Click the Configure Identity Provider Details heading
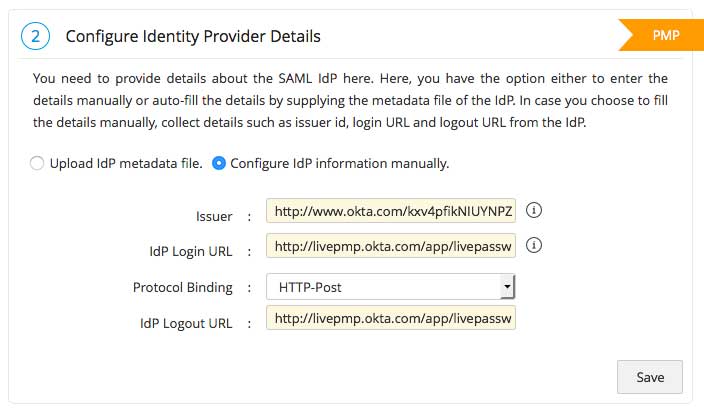Screen dimensions: 704x410 pyautogui.click(x=193, y=37)
